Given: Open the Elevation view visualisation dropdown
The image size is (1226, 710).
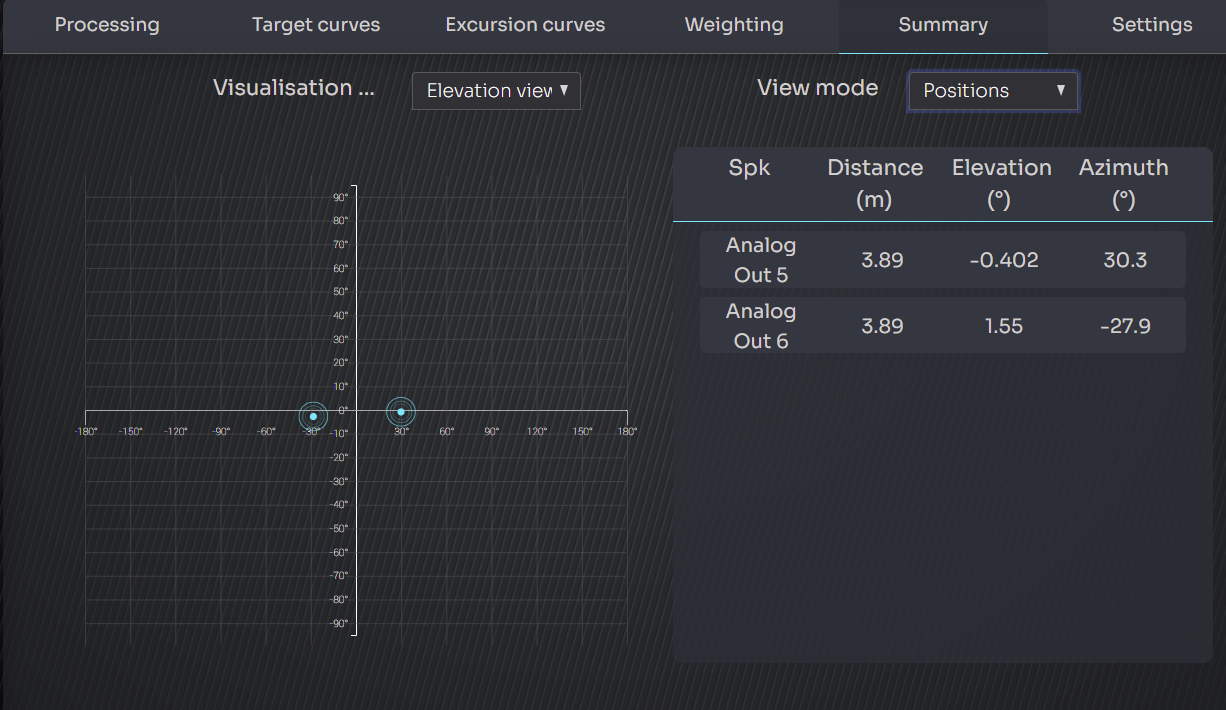Looking at the screenshot, I should tap(496, 90).
